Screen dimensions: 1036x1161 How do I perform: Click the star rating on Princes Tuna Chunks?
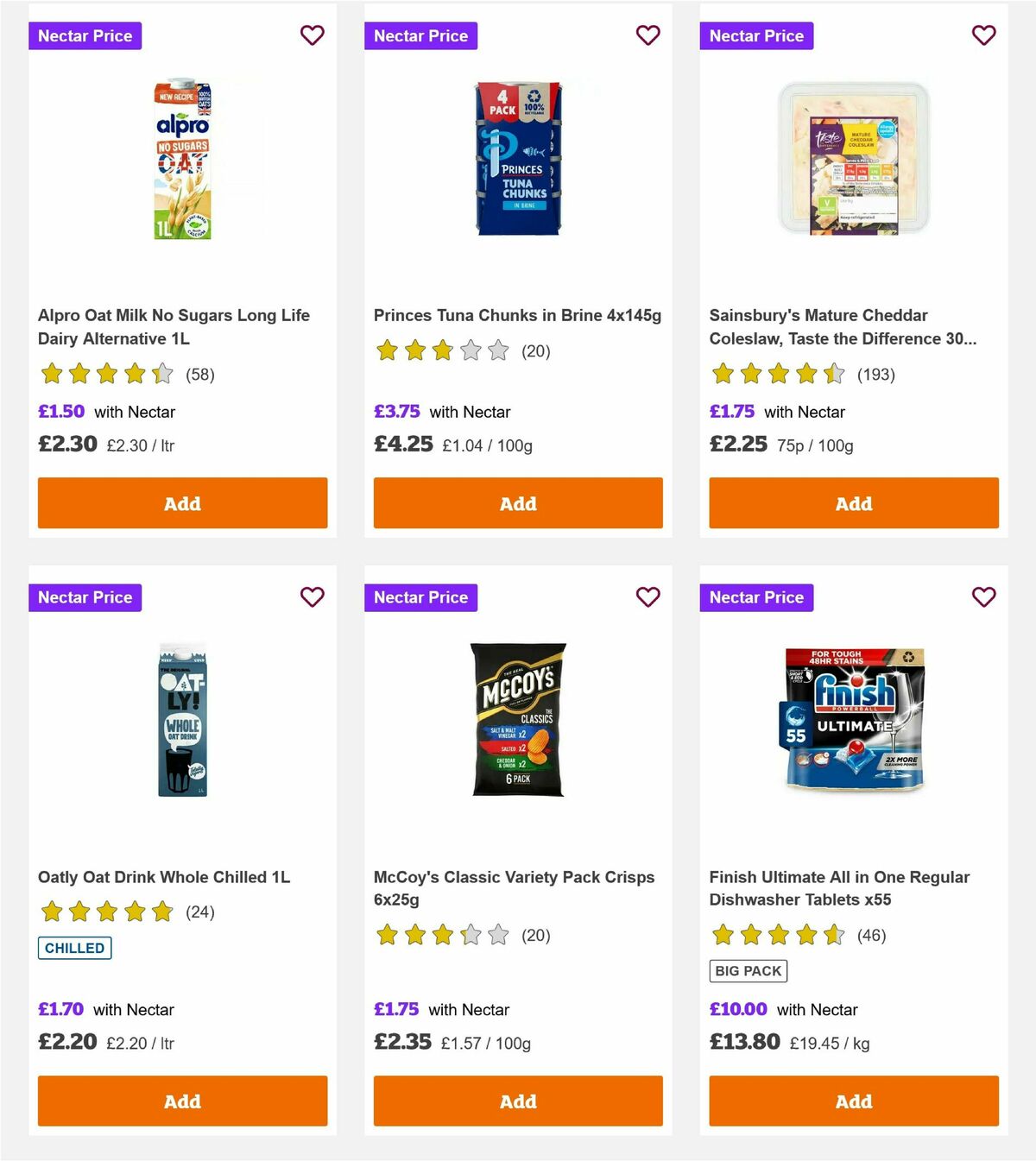pyautogui.click(x=442, y=351)
